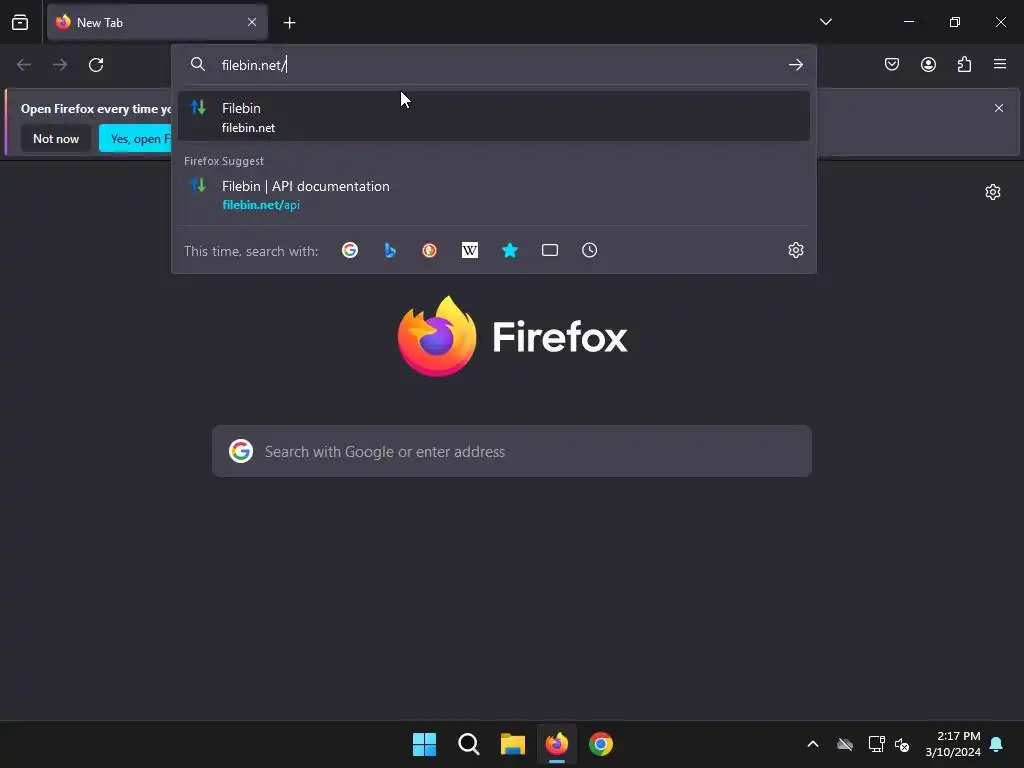Image resolution: width=1024 pixels, height=768 pixels.
Task: Launch Chrome from the taskbar
Action: tap(601, 744)
